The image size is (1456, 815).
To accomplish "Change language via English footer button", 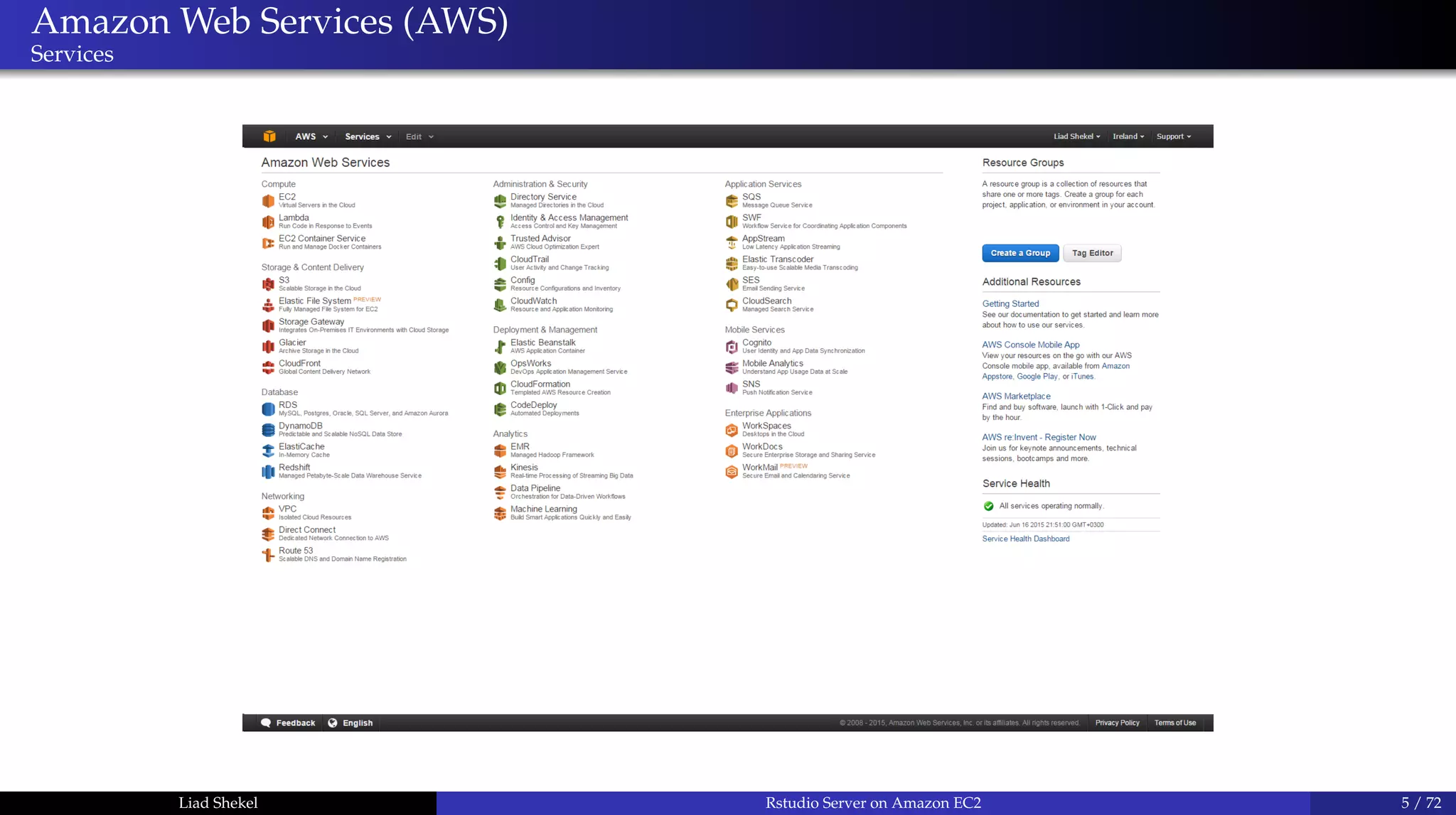I will point(350,723).
